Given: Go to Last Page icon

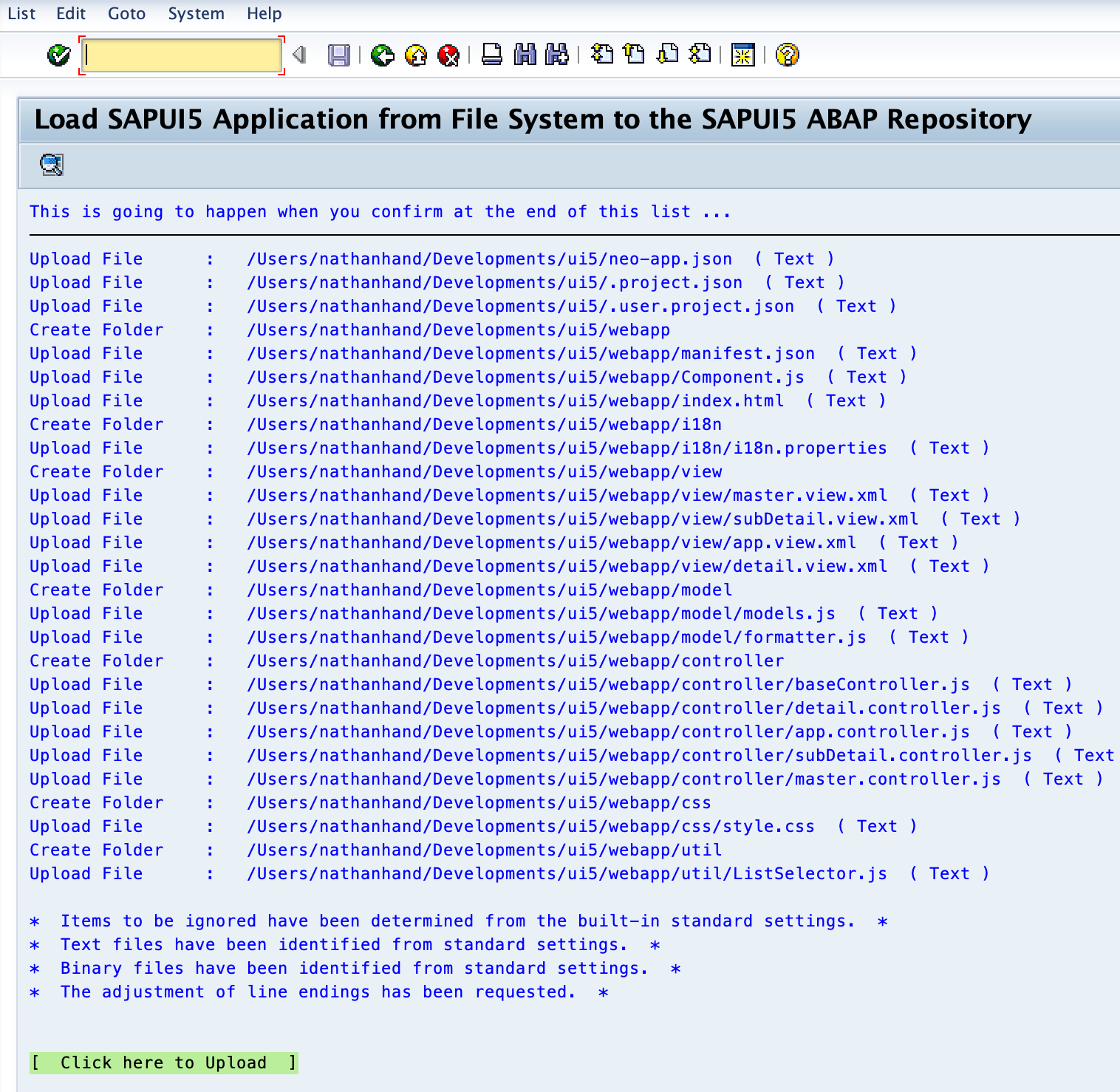Looking at the screenshot, I should click(700, 55).
